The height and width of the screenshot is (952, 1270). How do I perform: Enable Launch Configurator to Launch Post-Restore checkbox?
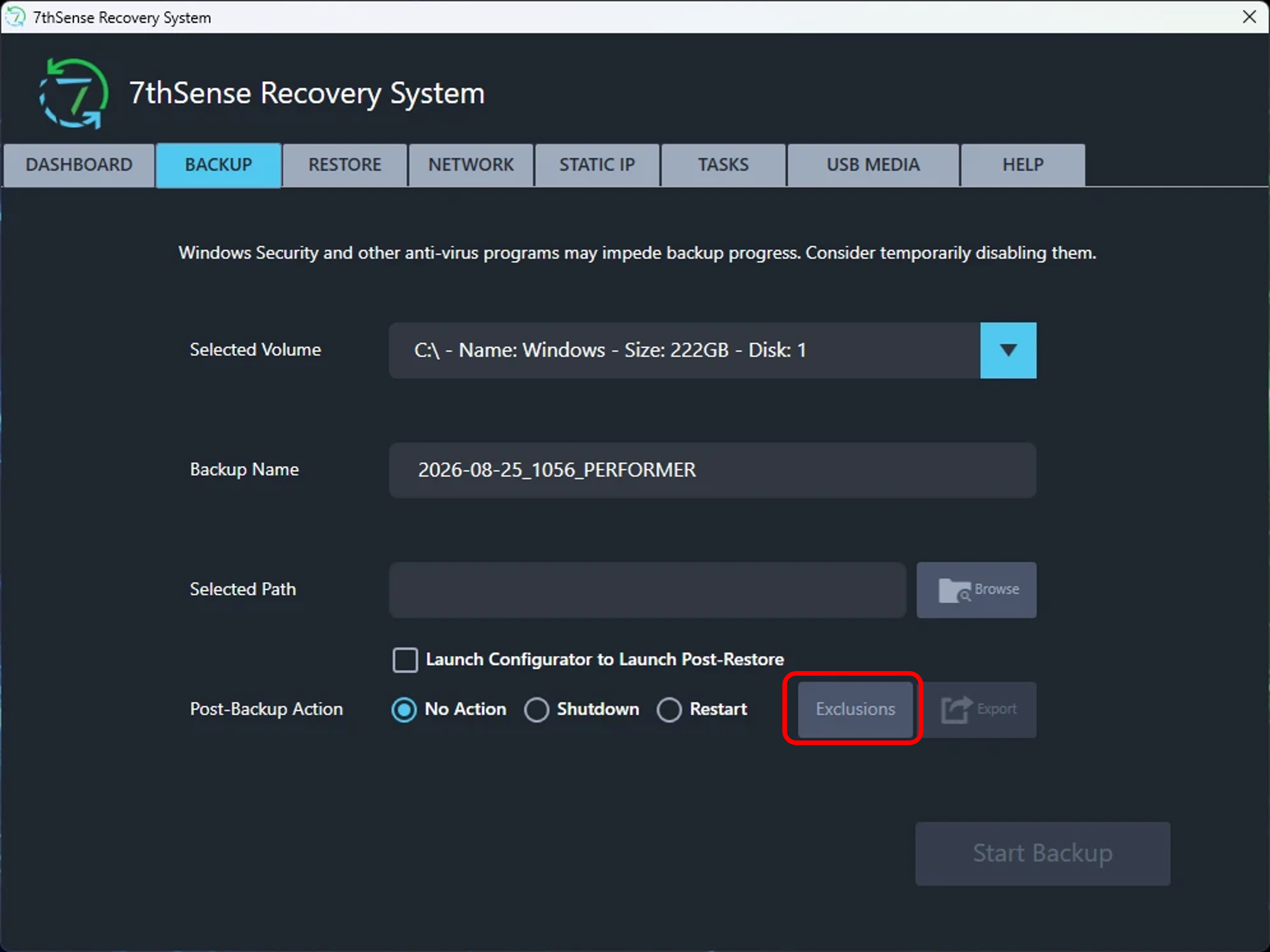pyautogui.click(x=405, y=660)
